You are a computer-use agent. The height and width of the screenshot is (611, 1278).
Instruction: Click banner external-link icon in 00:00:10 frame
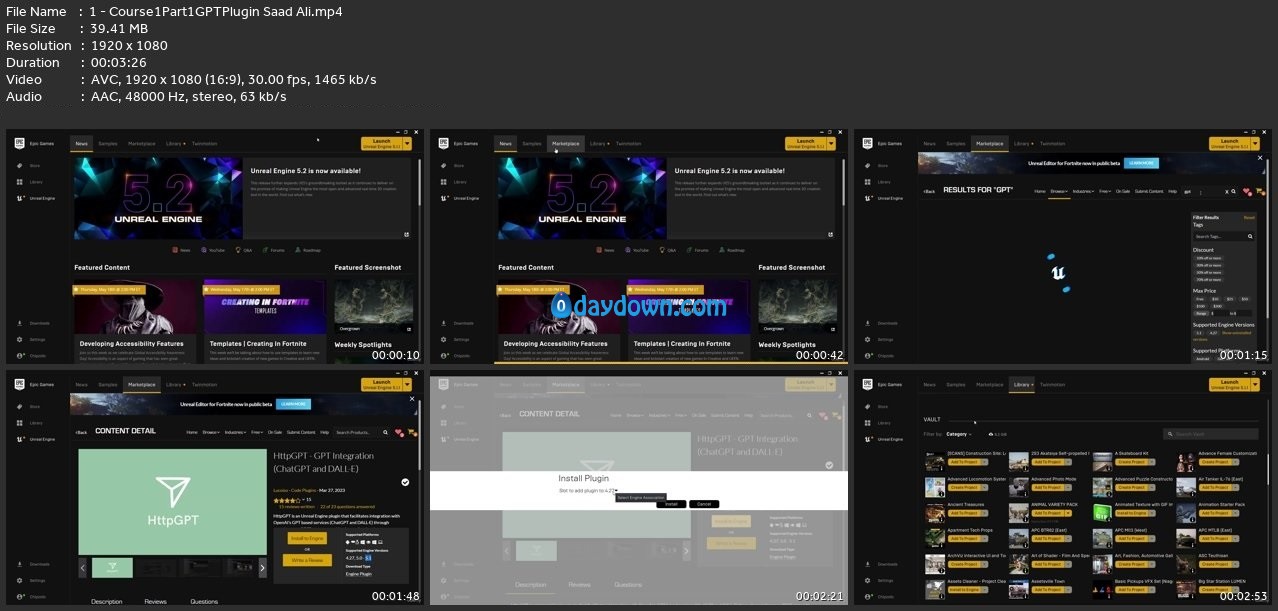click(x=407, y=234)
